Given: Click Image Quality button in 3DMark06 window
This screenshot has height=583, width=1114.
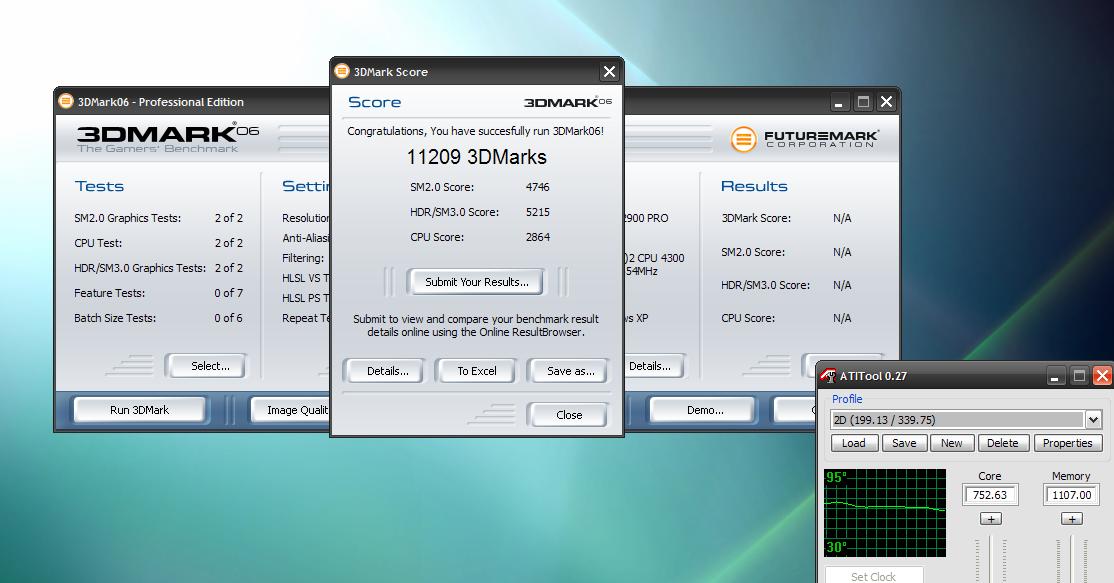Looking at the screenshot, I should [x=291, y=410].
